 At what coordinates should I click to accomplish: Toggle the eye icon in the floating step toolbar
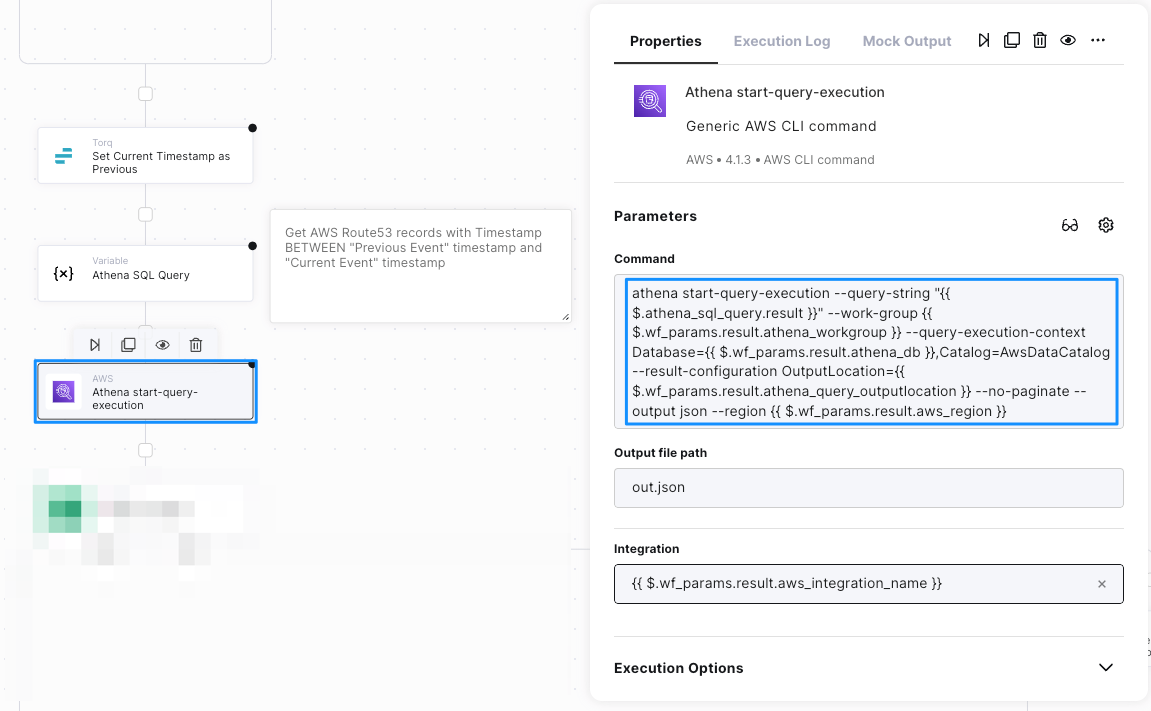pyautogui.click(x=162, y=344)
